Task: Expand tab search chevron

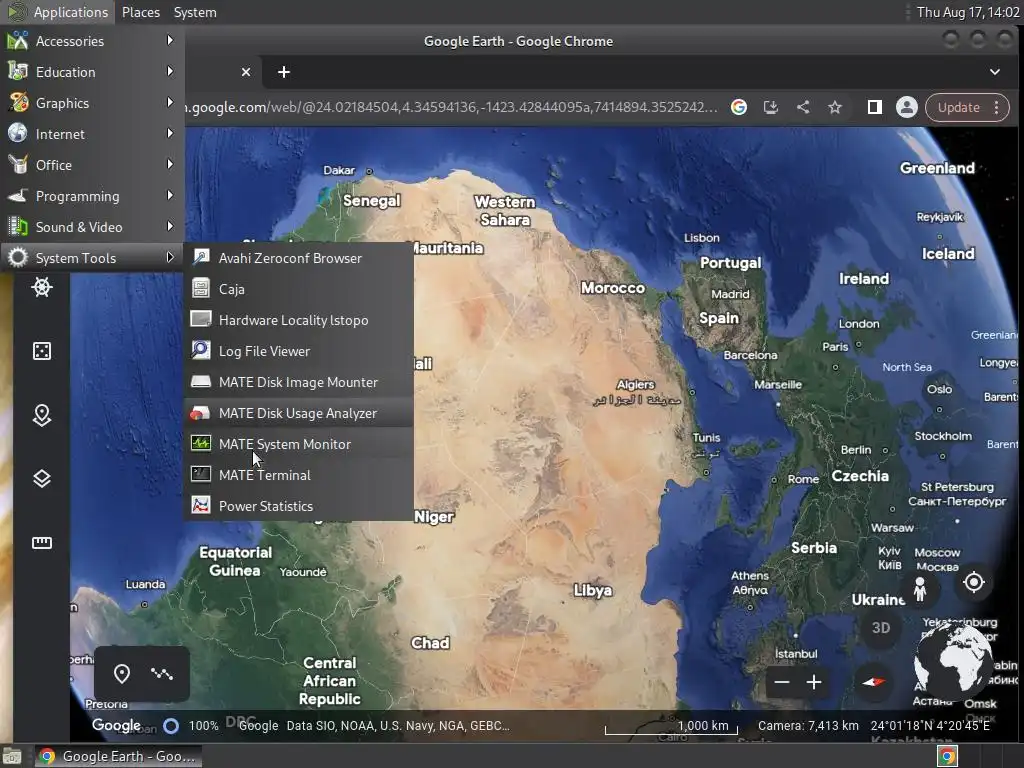Action: (995, 72)
